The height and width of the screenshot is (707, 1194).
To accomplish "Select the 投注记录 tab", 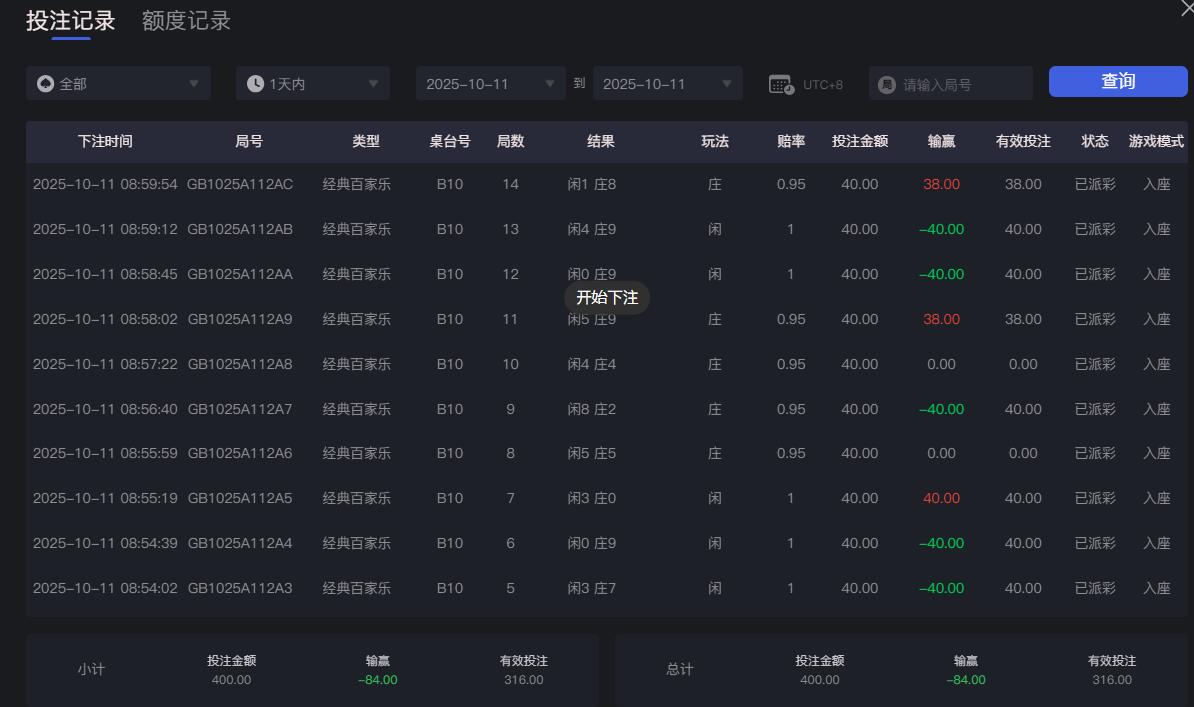I will coord(68,20).
